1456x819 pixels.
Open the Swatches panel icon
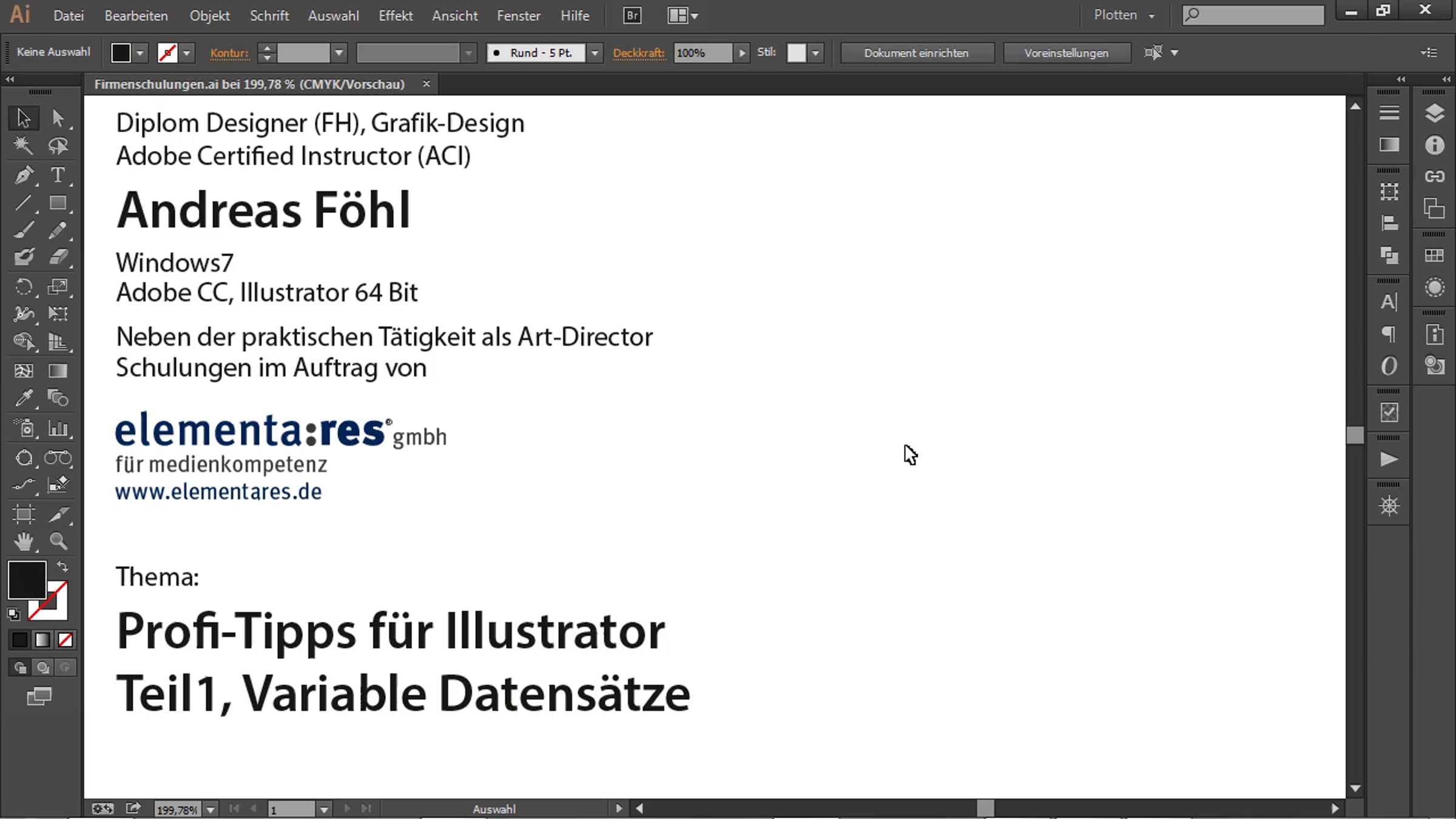[1434, 255]
